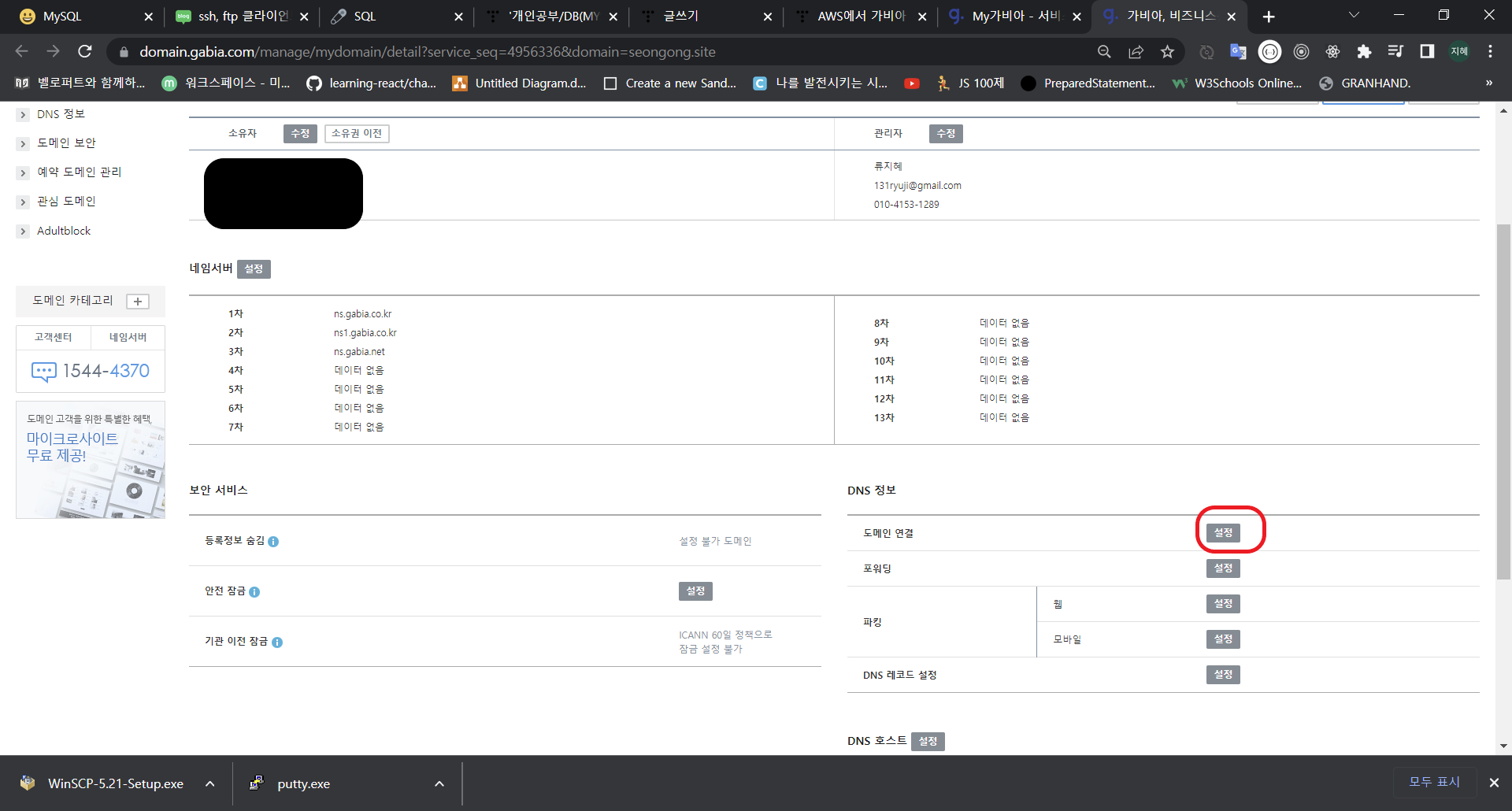Open the tab search chevron in title bar

[x=1354, y=15]
